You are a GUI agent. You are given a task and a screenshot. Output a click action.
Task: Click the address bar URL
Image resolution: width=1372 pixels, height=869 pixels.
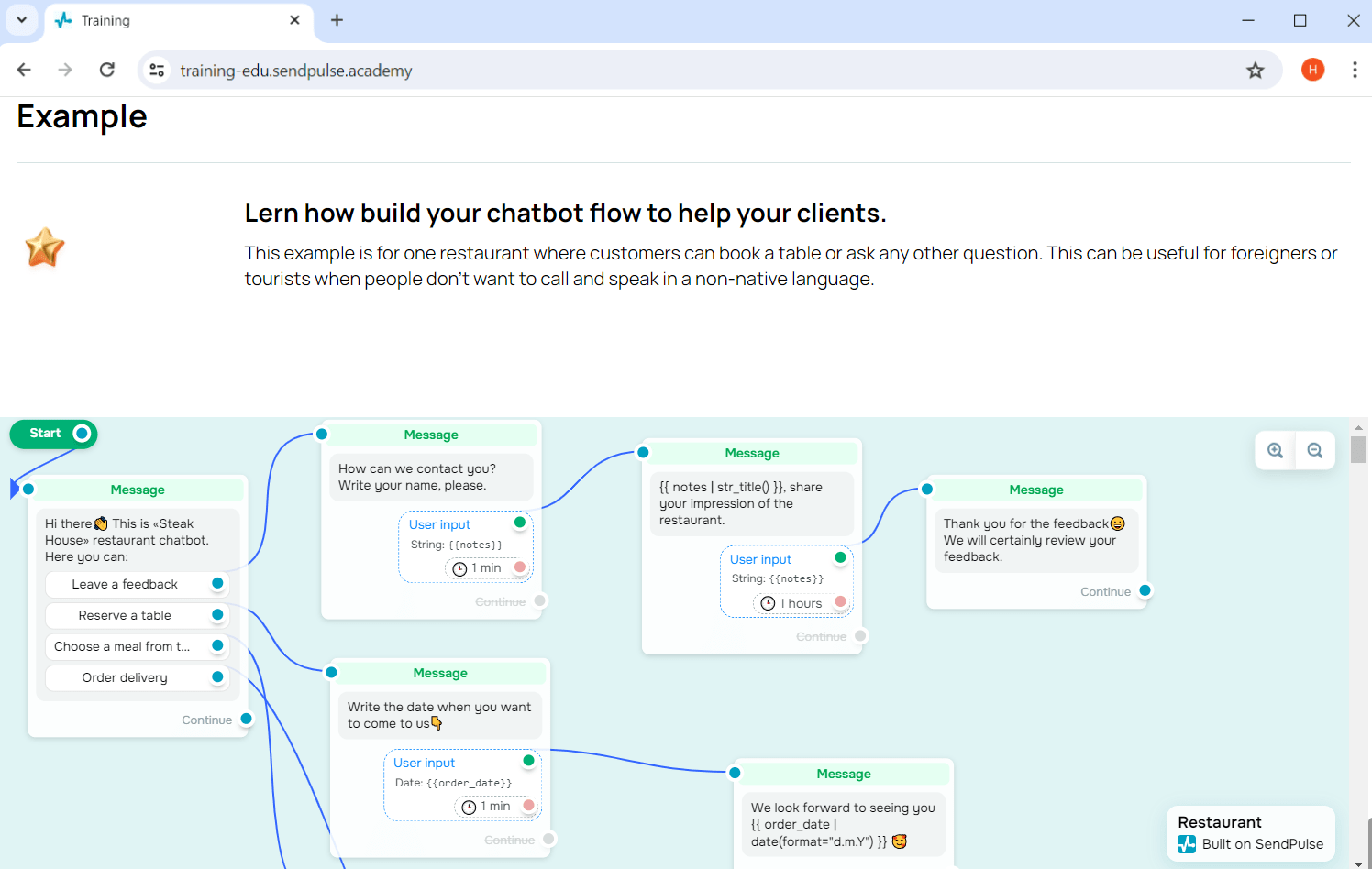[x=295, y=71]
